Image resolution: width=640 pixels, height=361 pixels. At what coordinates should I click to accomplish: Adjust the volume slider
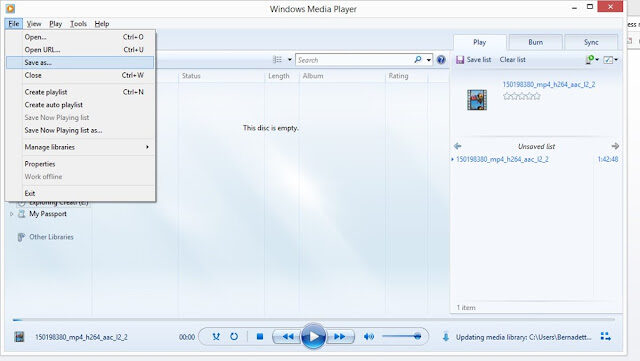pos(402,336)
